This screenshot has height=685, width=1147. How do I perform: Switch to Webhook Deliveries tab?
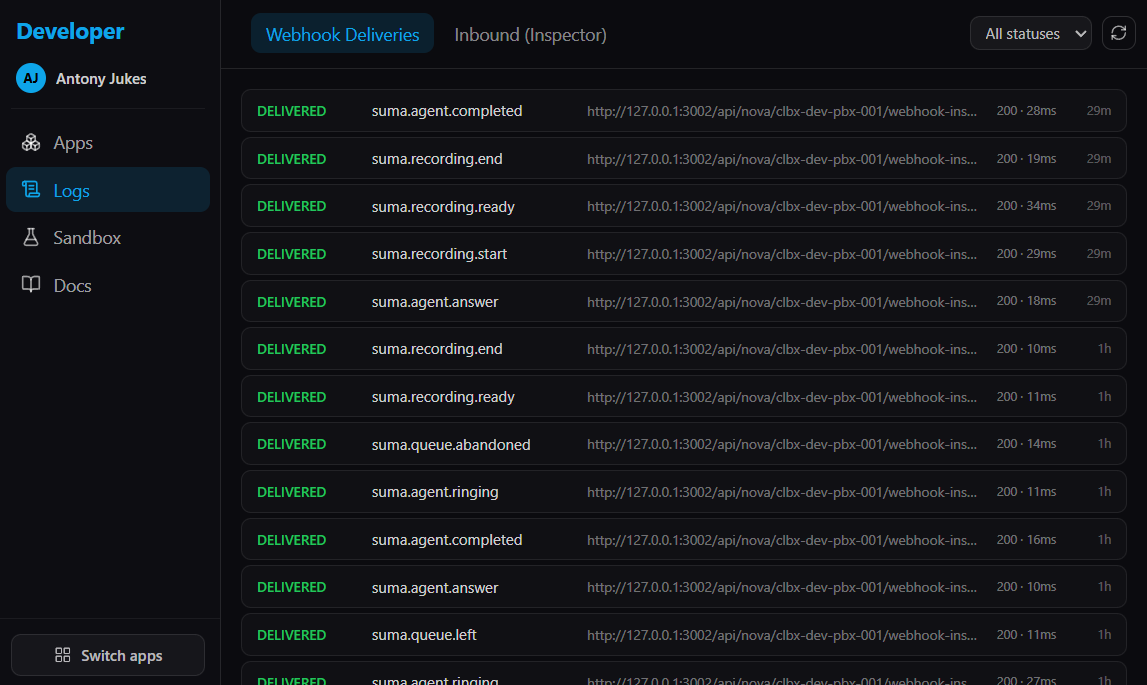(x=342, y=34)
